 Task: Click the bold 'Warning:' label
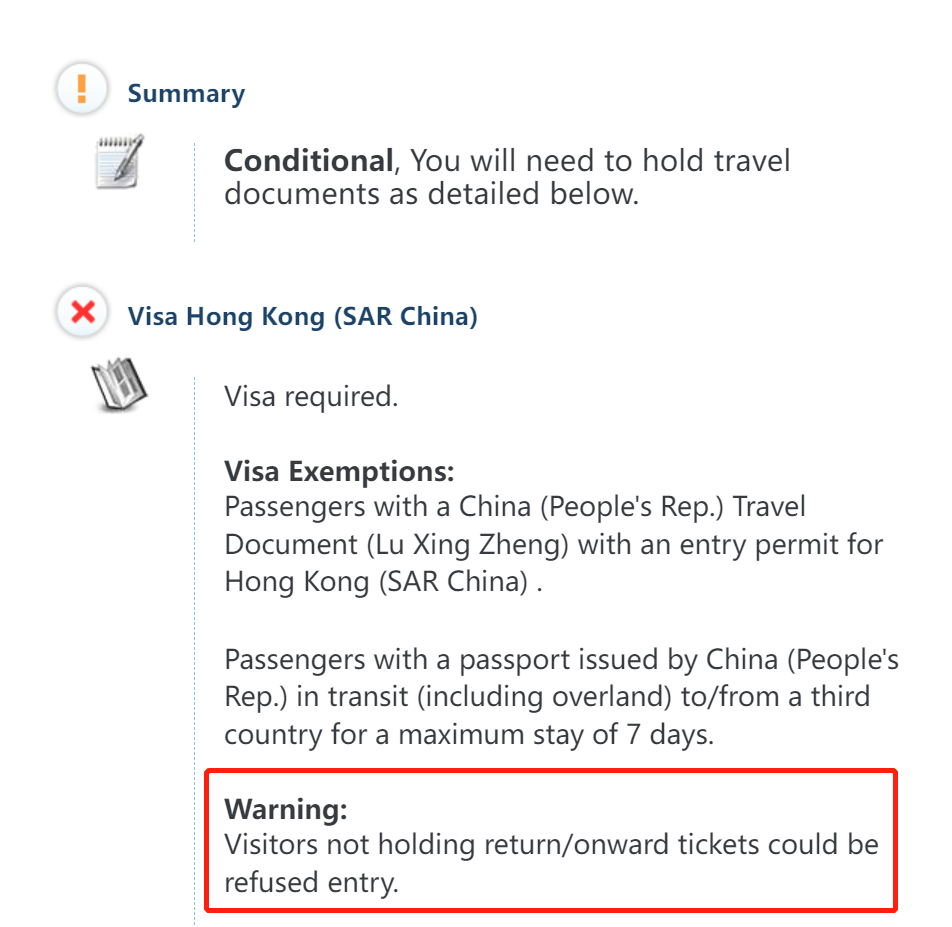pos(285,808)
